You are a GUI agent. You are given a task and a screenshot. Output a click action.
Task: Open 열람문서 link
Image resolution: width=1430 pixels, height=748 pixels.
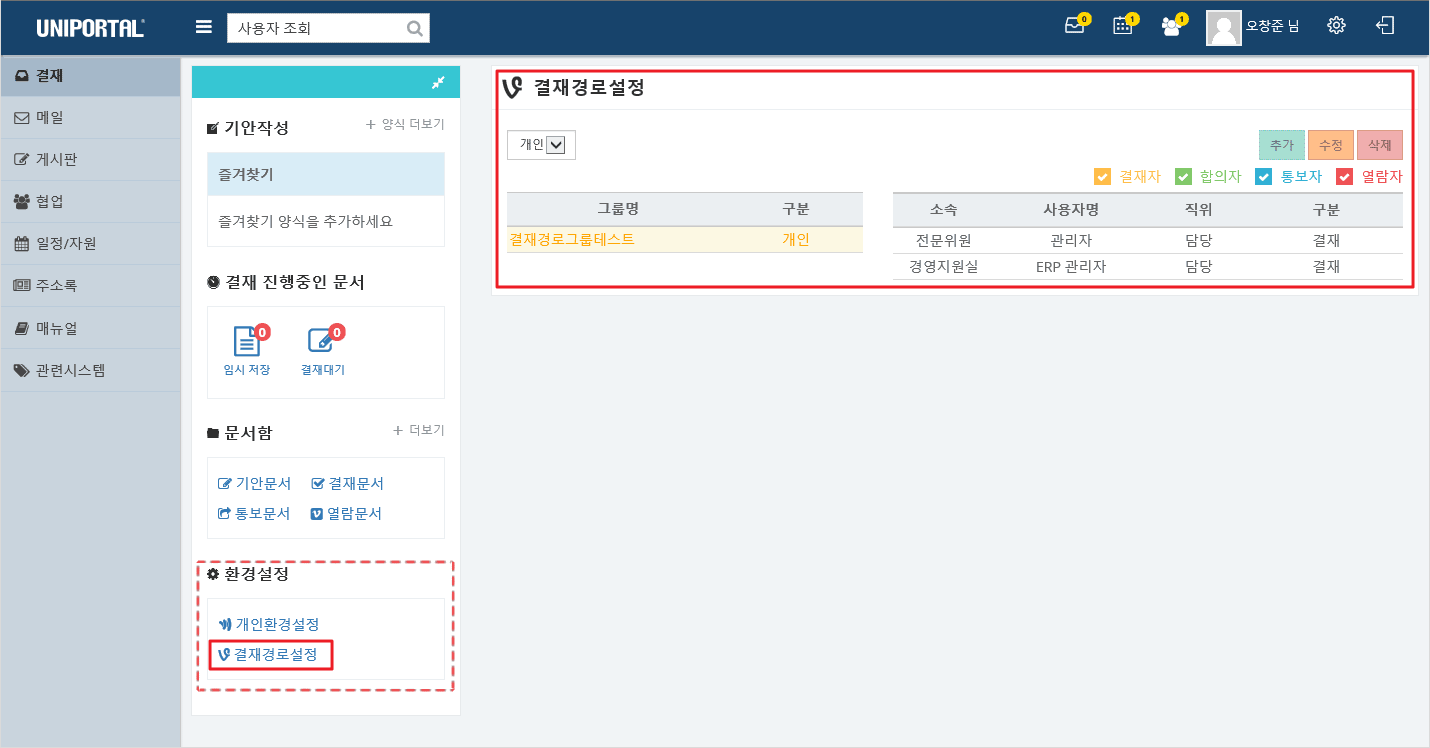click(347, 513)
